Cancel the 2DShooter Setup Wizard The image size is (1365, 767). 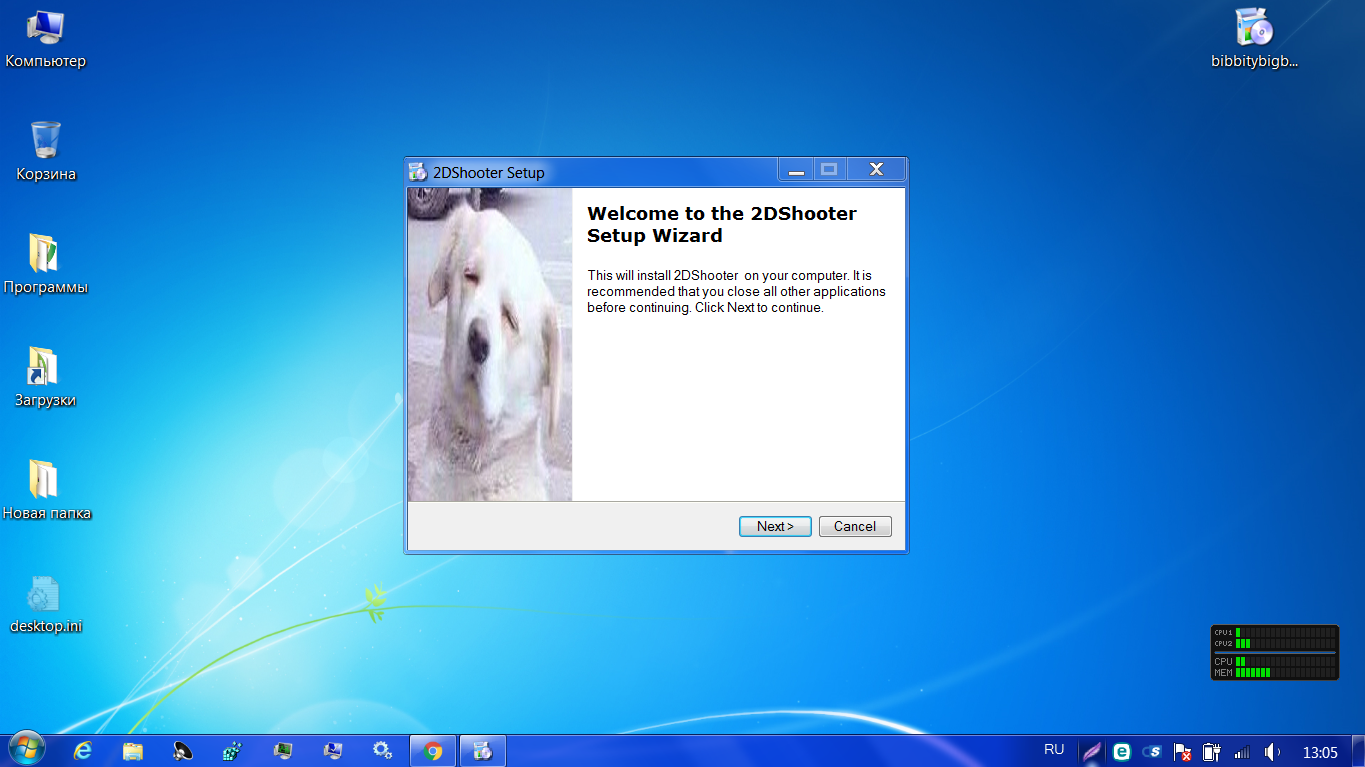coord(855,526)
